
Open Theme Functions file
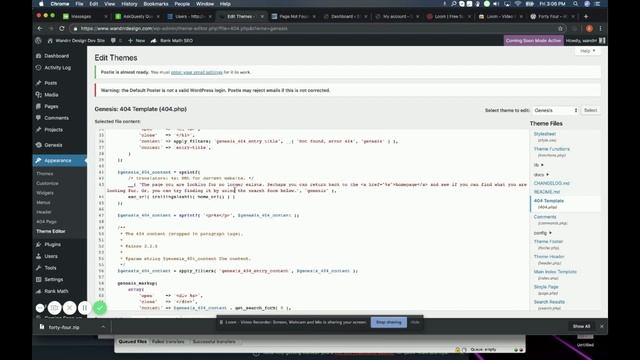point(551,149)
